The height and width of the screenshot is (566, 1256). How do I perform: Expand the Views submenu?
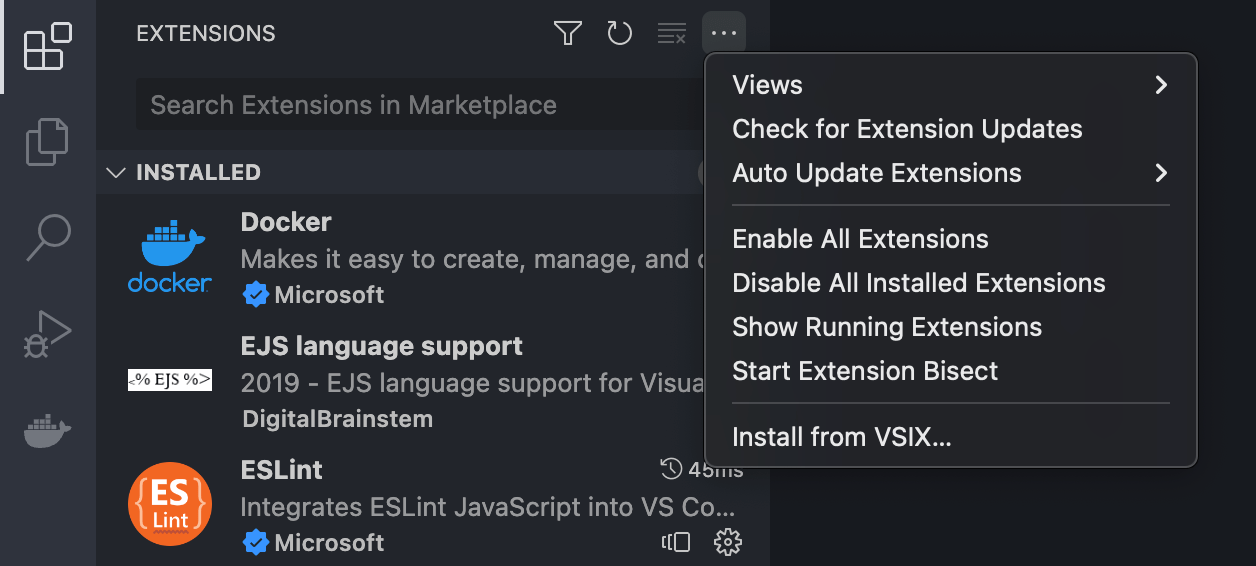(950, 85)
